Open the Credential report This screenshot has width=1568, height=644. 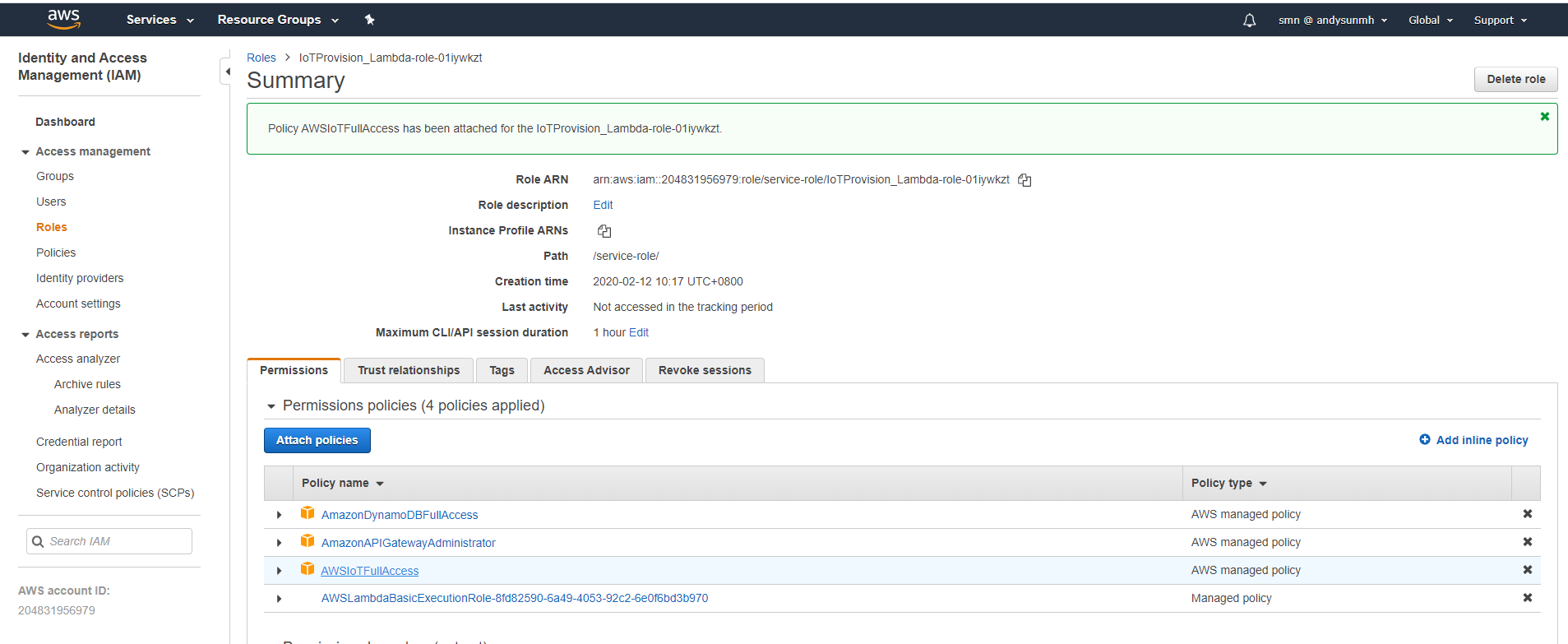[79, 442]
